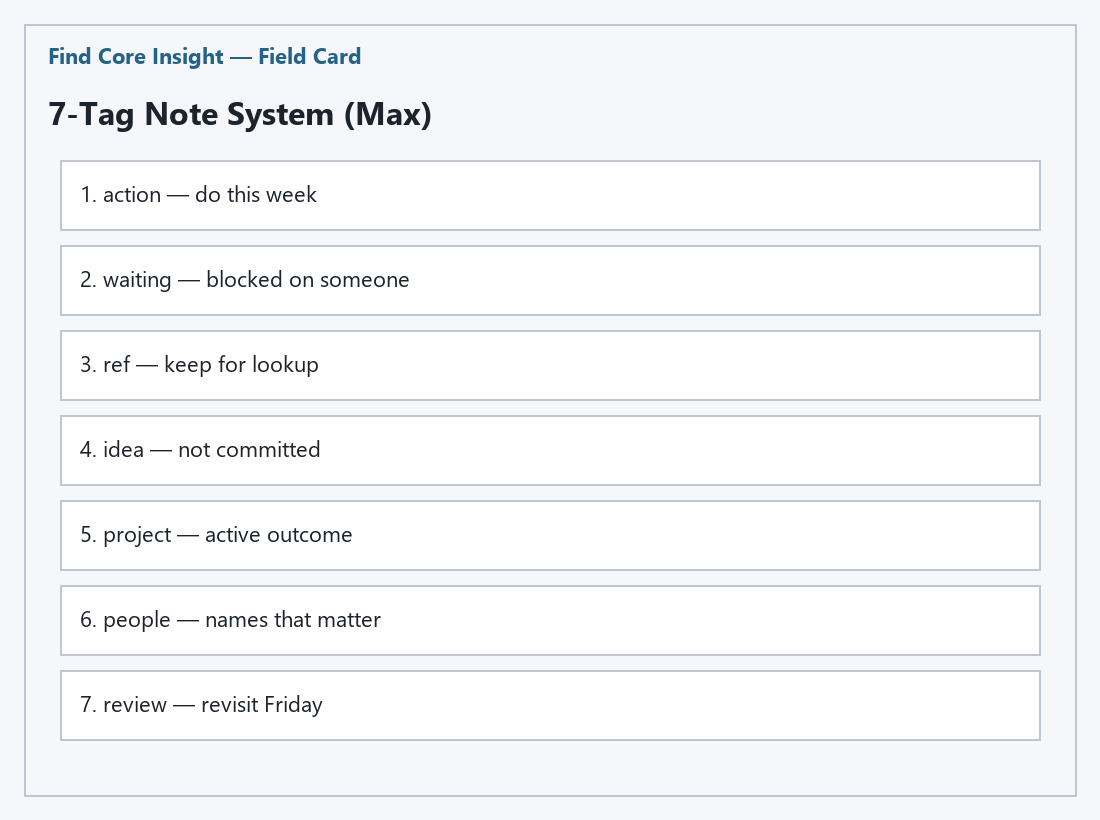Select the 'review — revisit Friday' item

550,705
